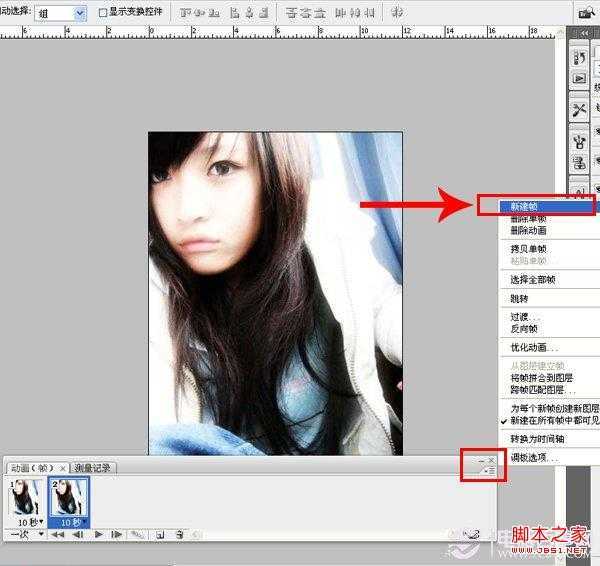Click the align right edges icon
Viewport: 600px width, 566px height.
point(263,13)
